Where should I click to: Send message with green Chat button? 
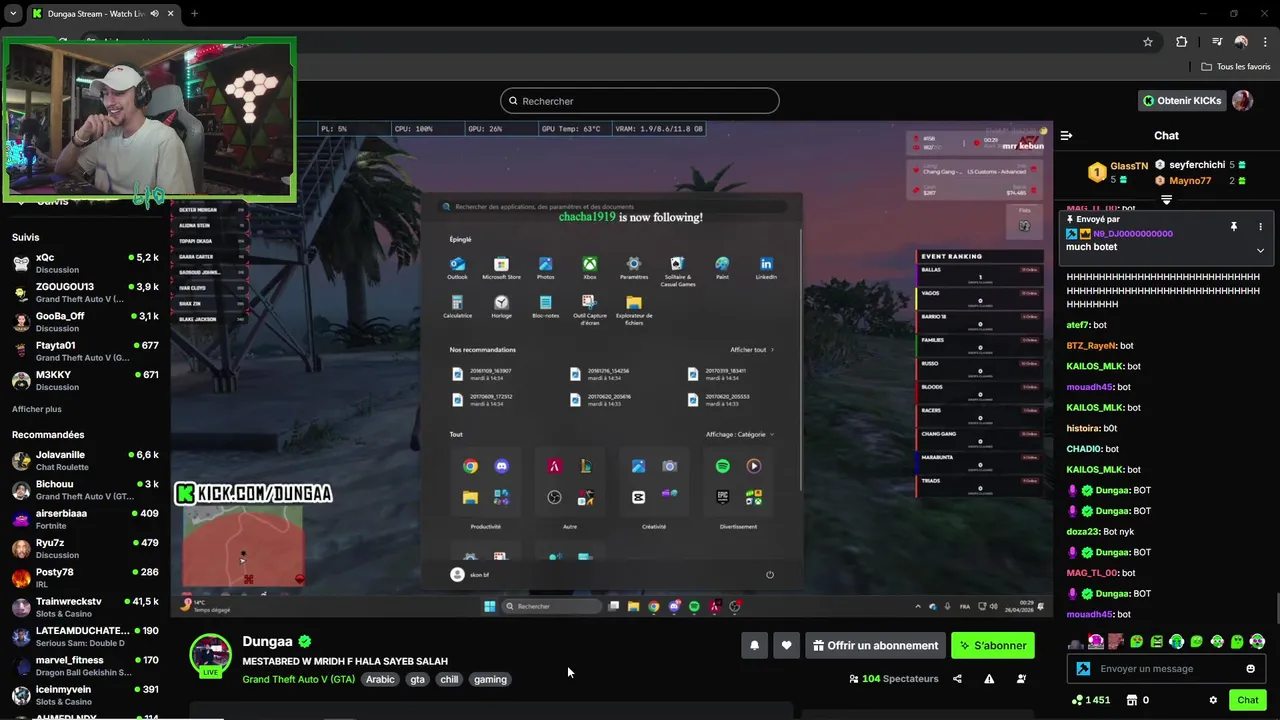1247,700
